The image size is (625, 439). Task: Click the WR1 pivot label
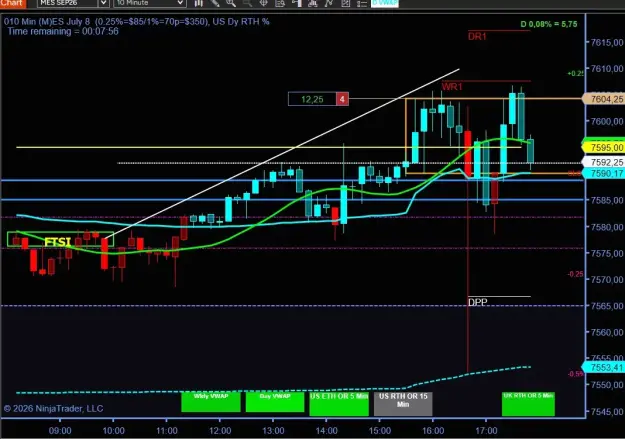pos(452,87)
